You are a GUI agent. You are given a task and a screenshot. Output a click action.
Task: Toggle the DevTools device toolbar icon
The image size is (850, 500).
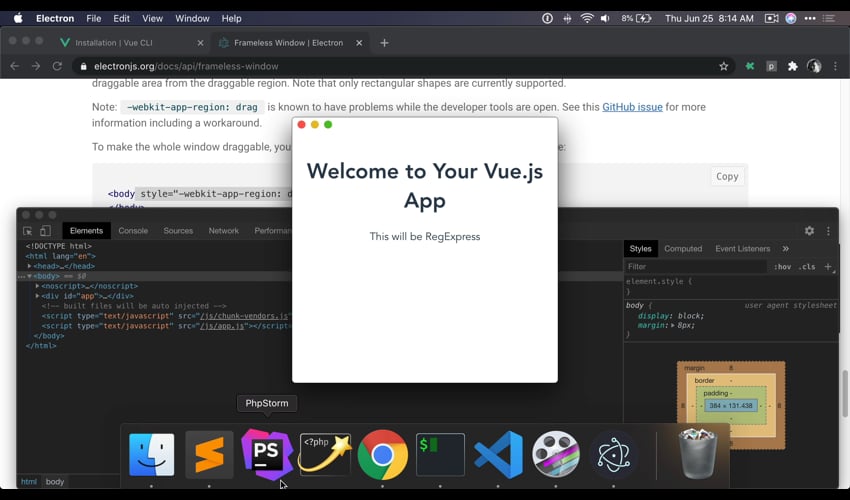click(x=46, y=231)
